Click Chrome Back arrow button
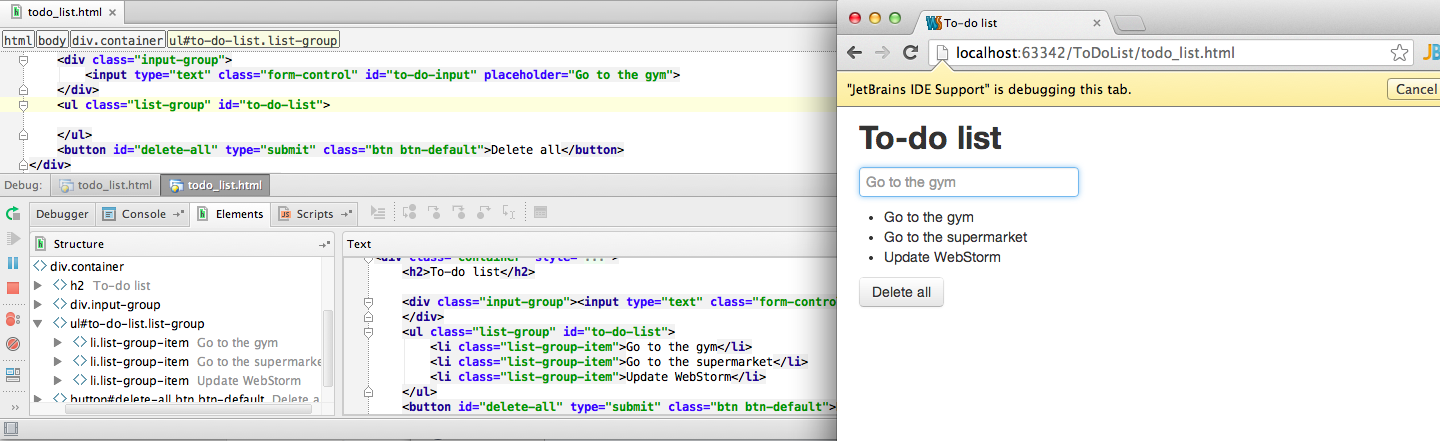 click(855, 53)
